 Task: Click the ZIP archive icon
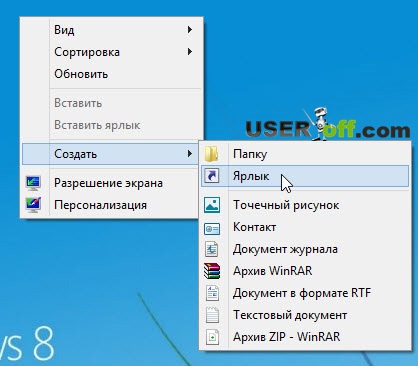coord(212,337)
